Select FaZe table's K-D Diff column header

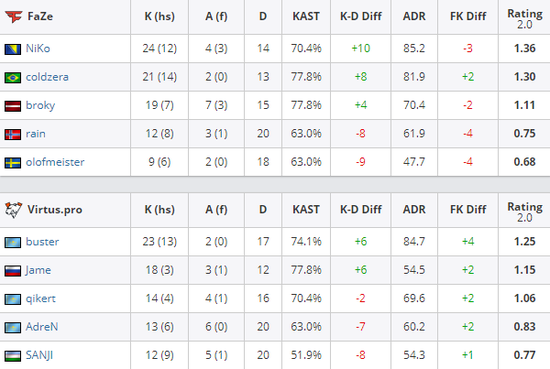point(361,16)
